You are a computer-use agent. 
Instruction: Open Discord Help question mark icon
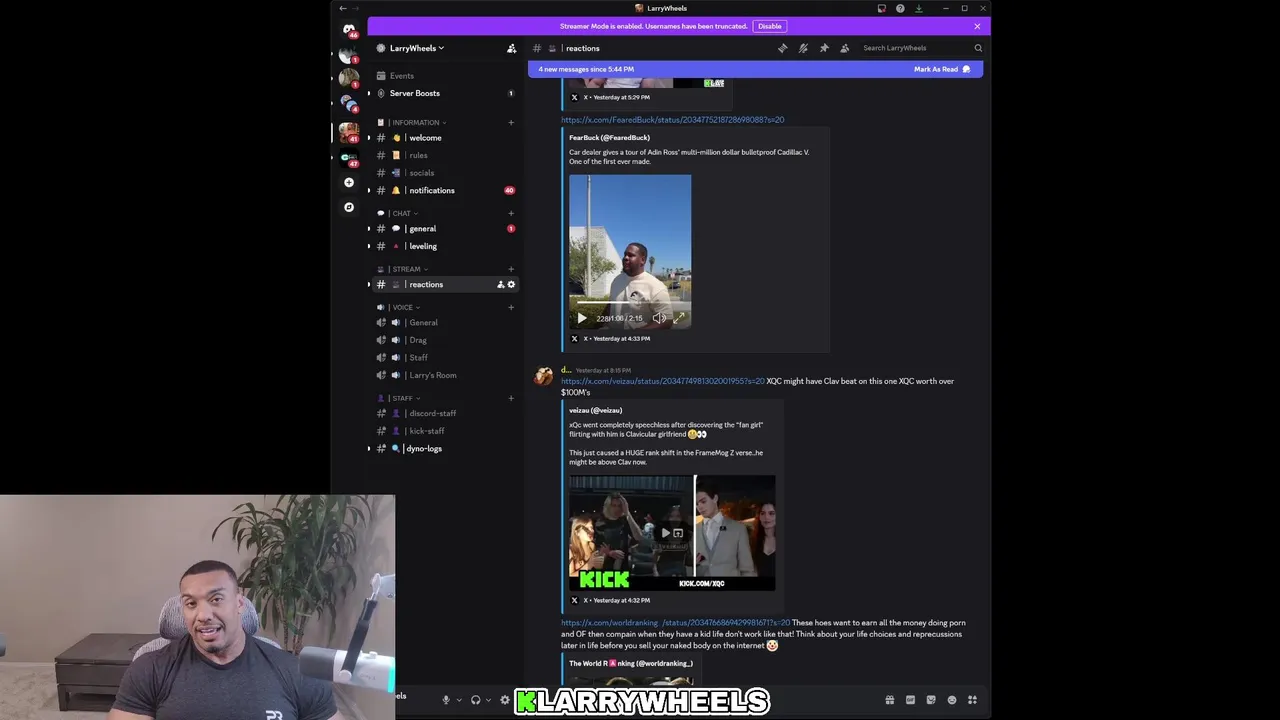(x=900, y=8)
